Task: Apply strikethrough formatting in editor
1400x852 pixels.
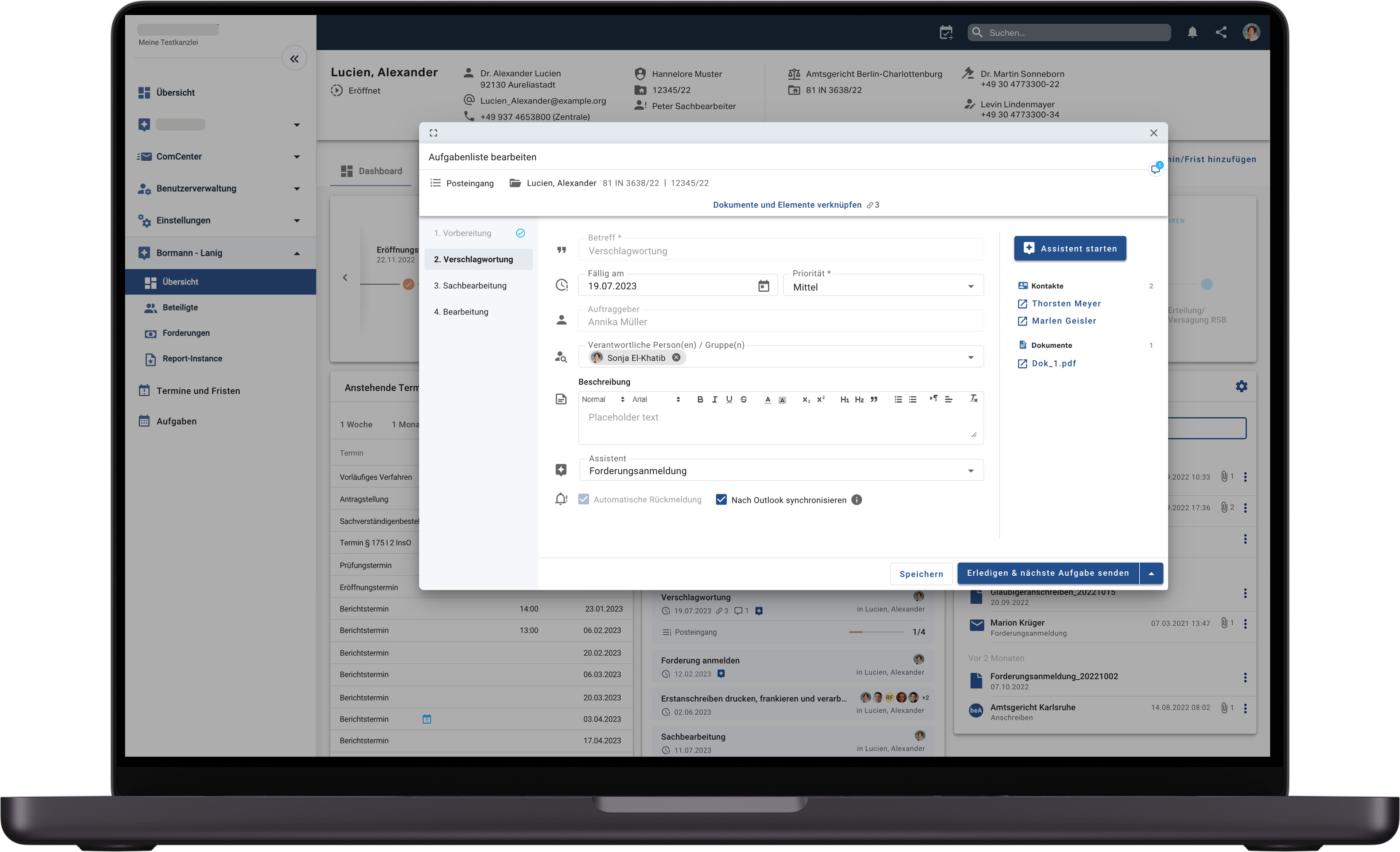Action: pos(744,399)
